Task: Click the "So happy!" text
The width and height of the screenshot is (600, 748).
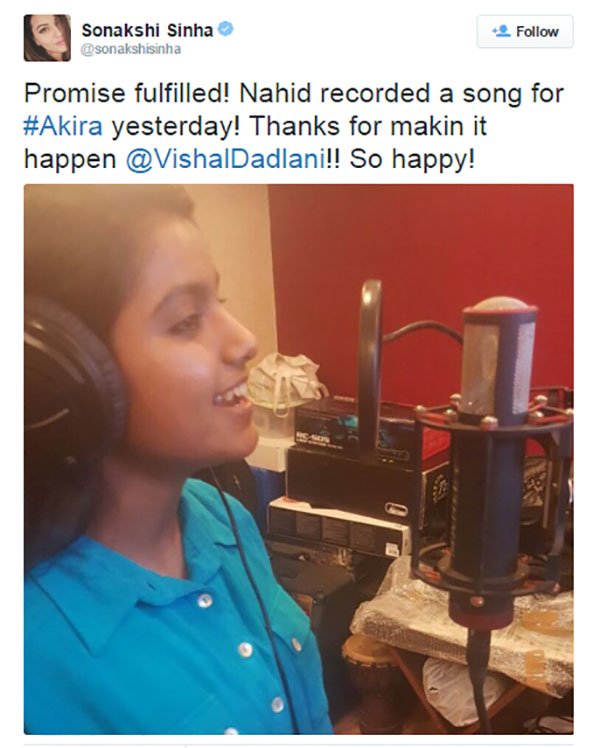Action: (x=413, y=160)
